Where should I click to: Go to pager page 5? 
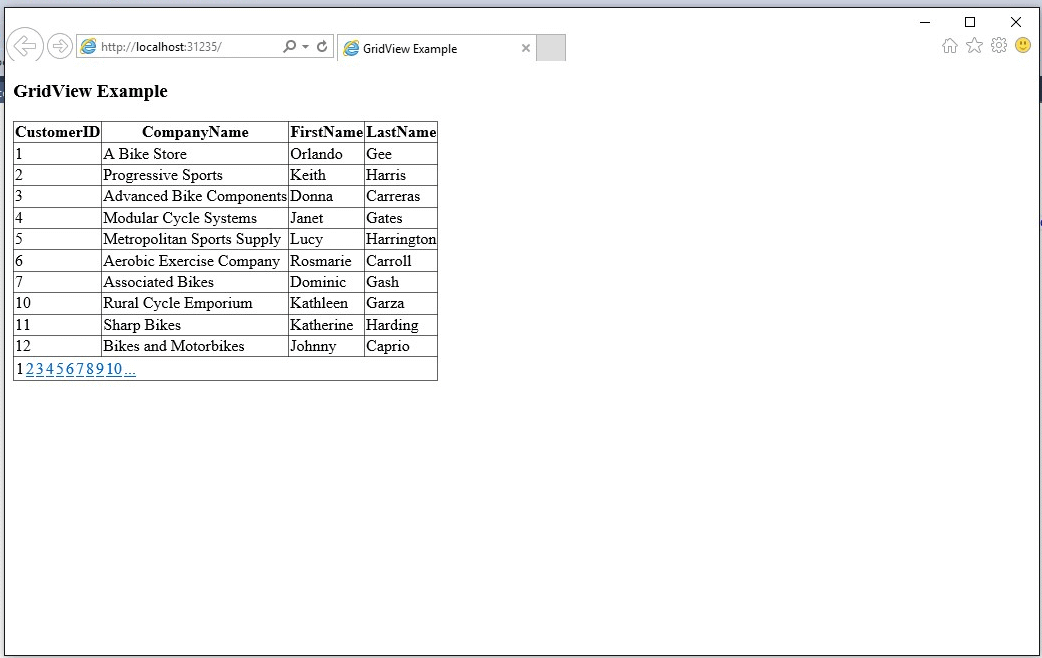60,369
